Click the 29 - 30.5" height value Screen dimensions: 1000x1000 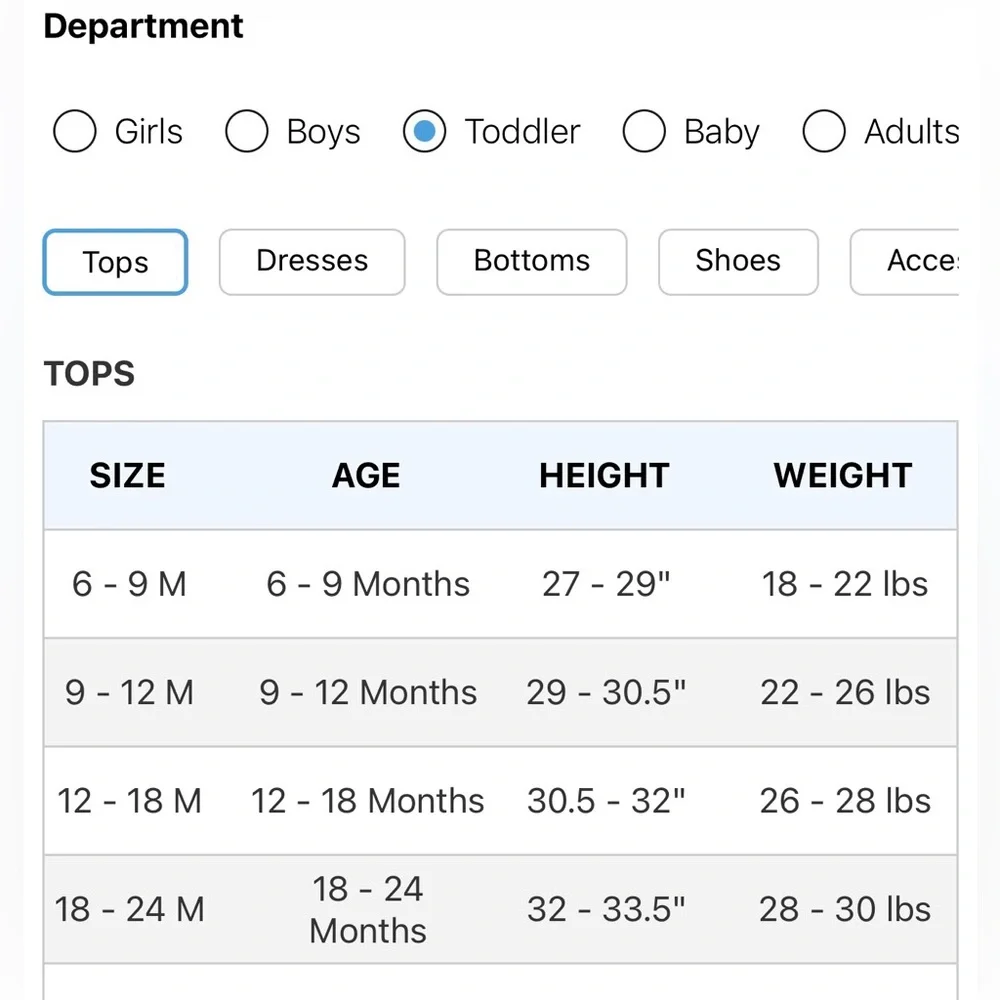(x=606, y=693)
